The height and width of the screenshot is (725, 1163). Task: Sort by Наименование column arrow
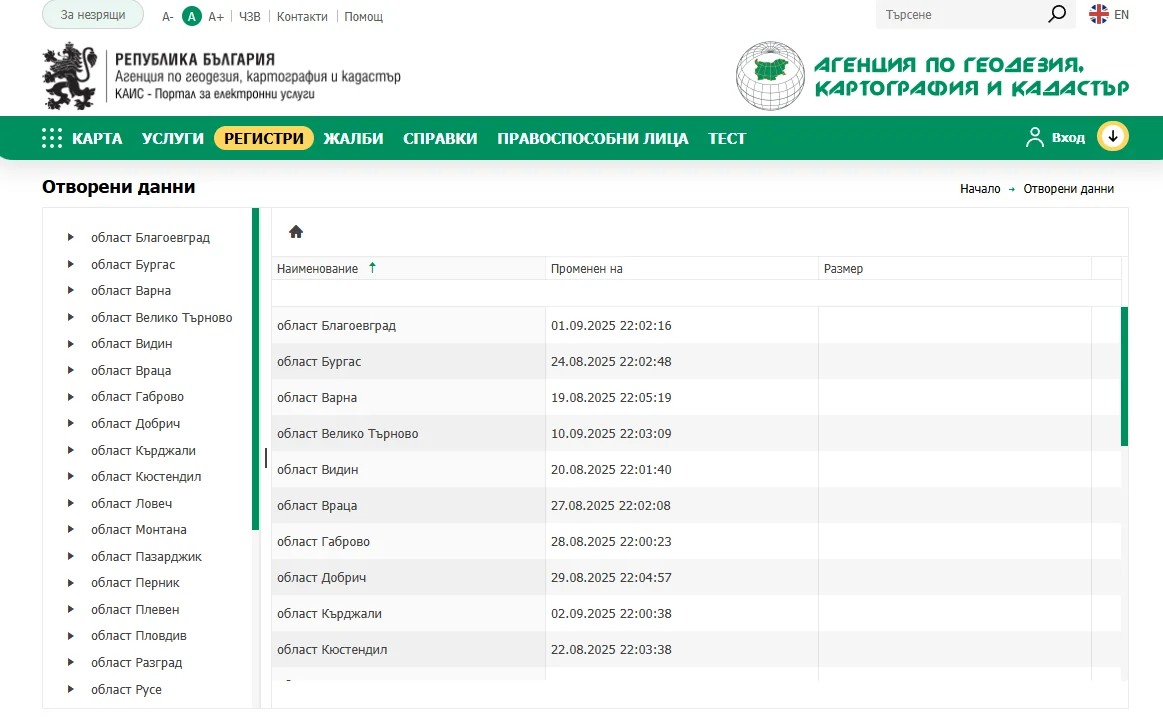pyautogui.click(x=372, y=268)
